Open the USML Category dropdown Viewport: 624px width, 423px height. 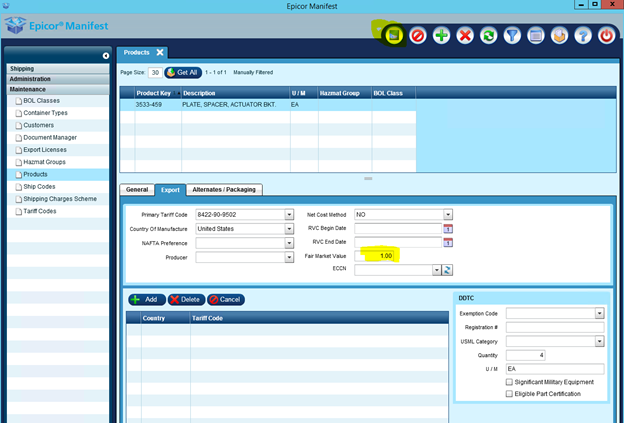pos(599,341)
